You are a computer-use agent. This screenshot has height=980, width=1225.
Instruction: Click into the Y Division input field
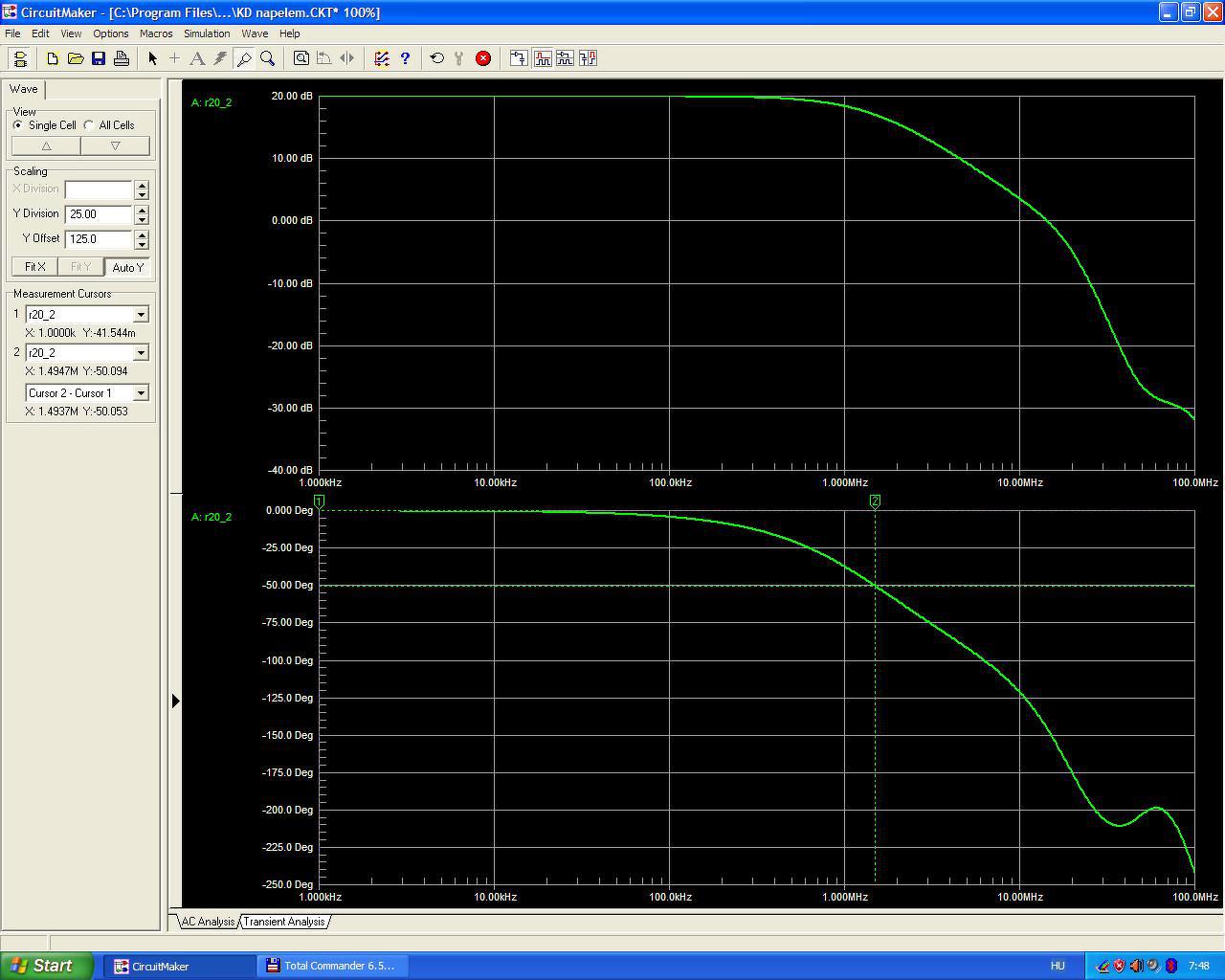pos(99,214)
